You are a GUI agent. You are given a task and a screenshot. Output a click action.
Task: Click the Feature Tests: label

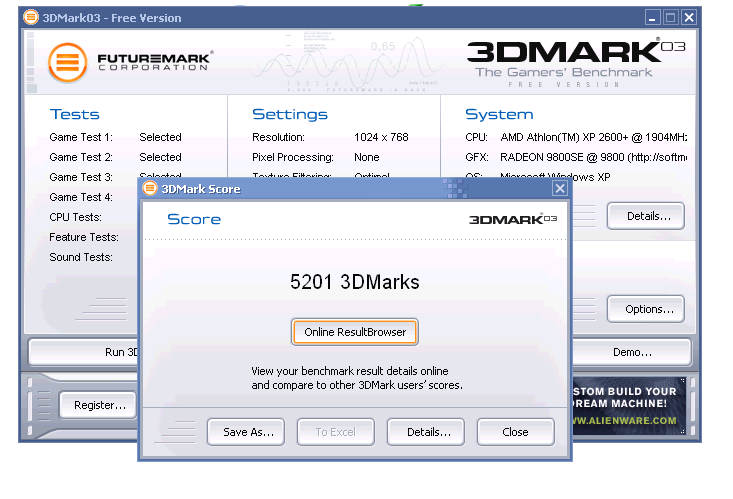point(84,237)
